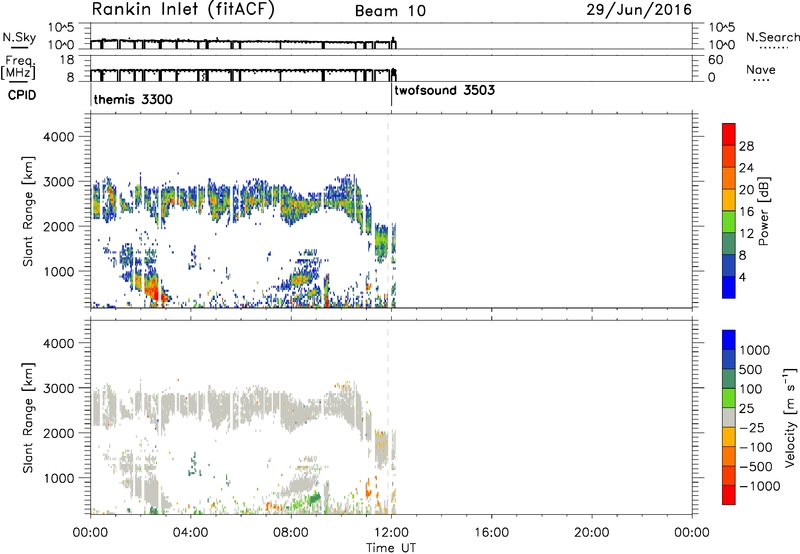Click the '04:00' time tick label
The height and width of the screenshot is (554, 800).
[x=190, y=533]
